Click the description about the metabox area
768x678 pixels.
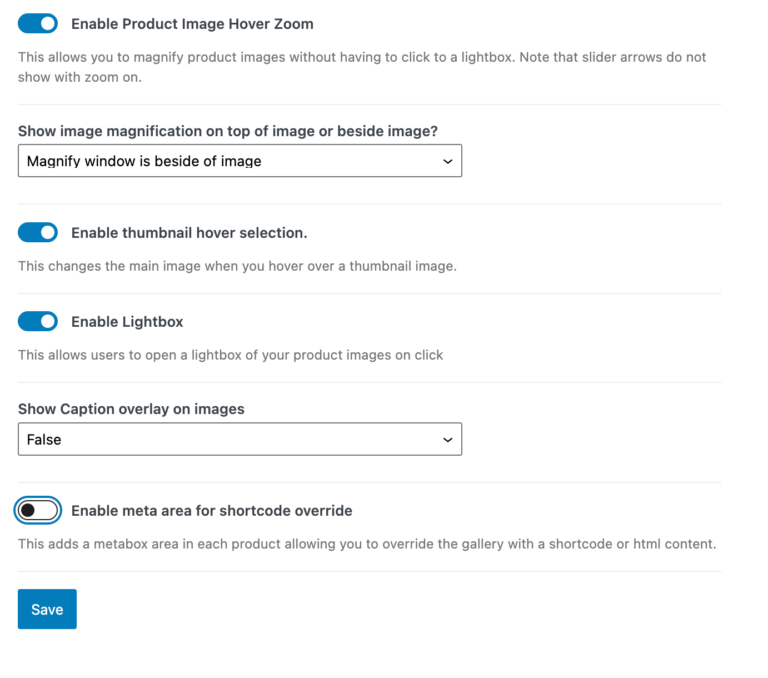coord(367,544)
